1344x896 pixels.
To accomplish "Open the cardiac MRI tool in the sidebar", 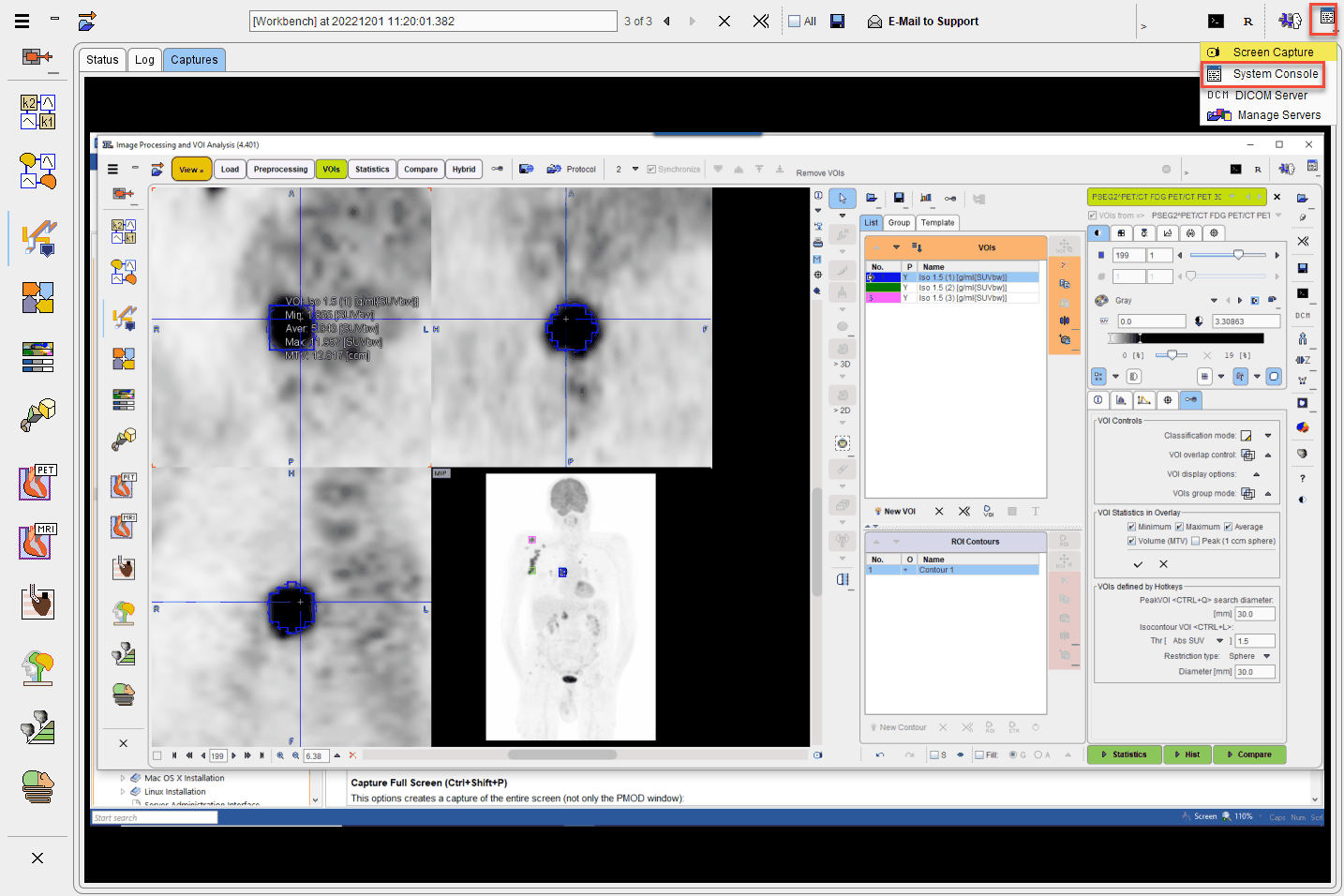I will [x=38, y=541].
